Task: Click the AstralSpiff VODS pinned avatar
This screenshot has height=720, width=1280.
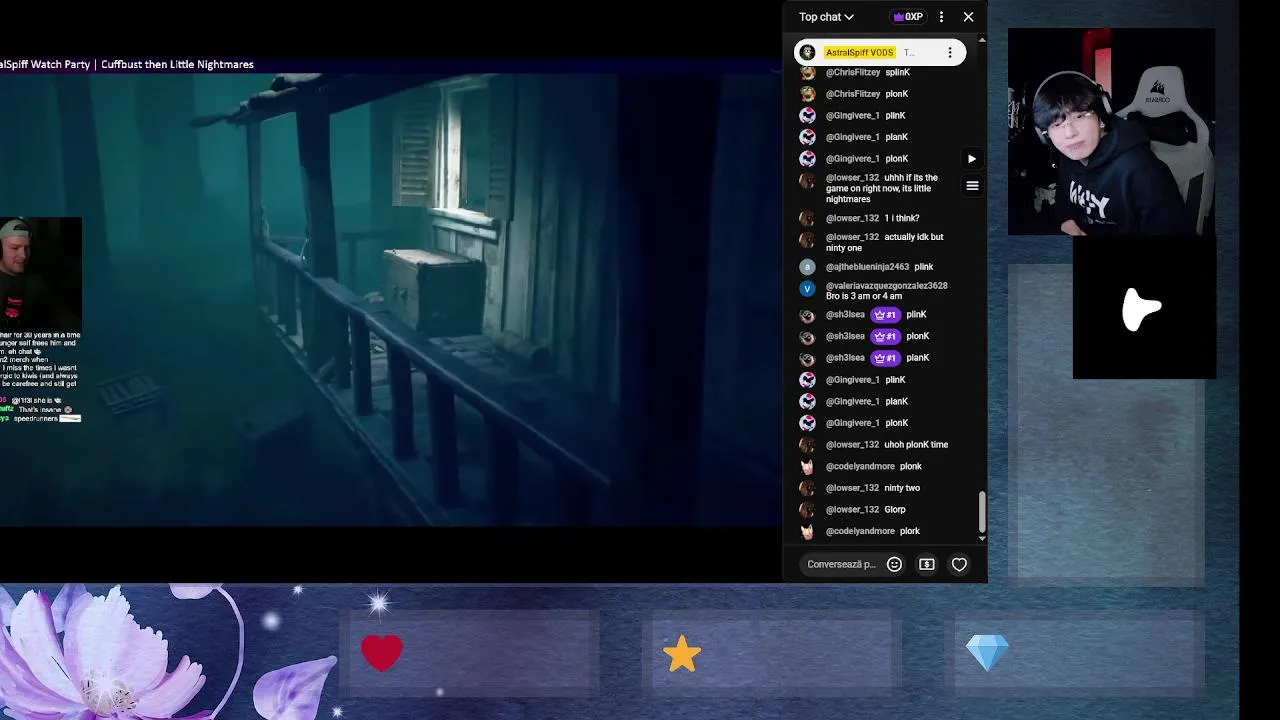Action: (x=807, y=53)
